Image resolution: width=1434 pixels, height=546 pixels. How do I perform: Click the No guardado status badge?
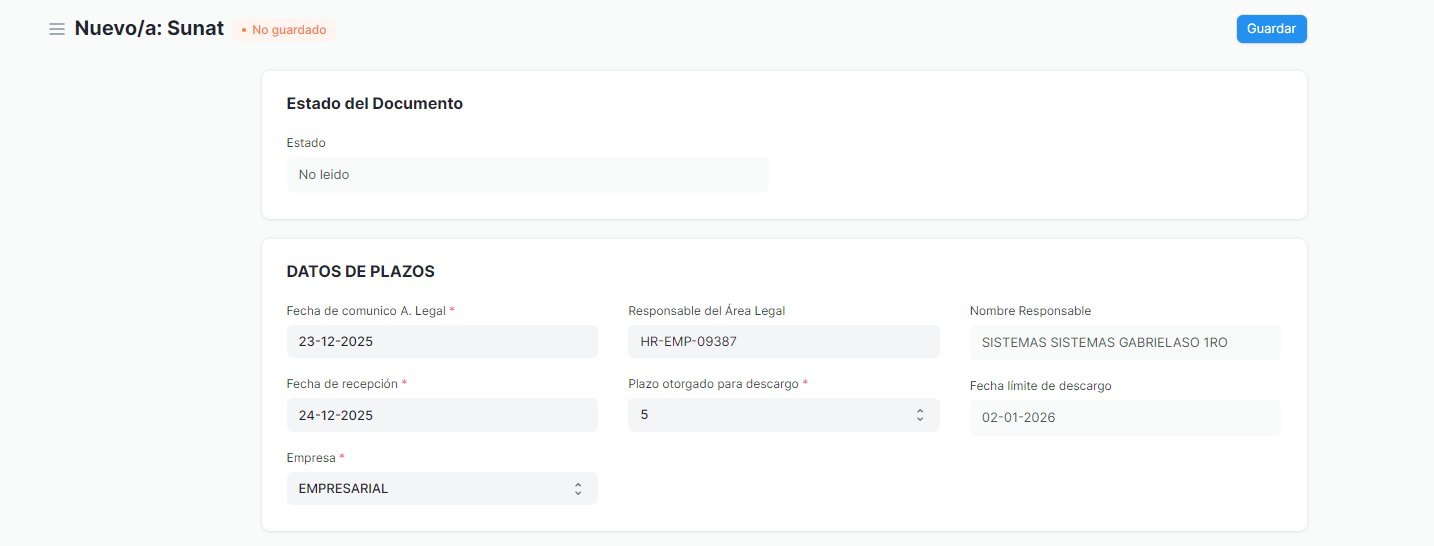pos(284,30)
